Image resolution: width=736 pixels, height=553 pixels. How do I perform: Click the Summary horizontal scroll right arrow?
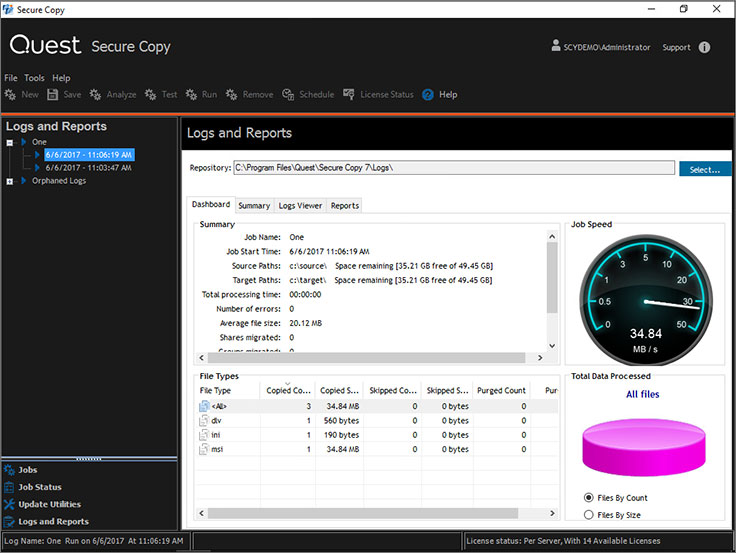tap(540, 358)
